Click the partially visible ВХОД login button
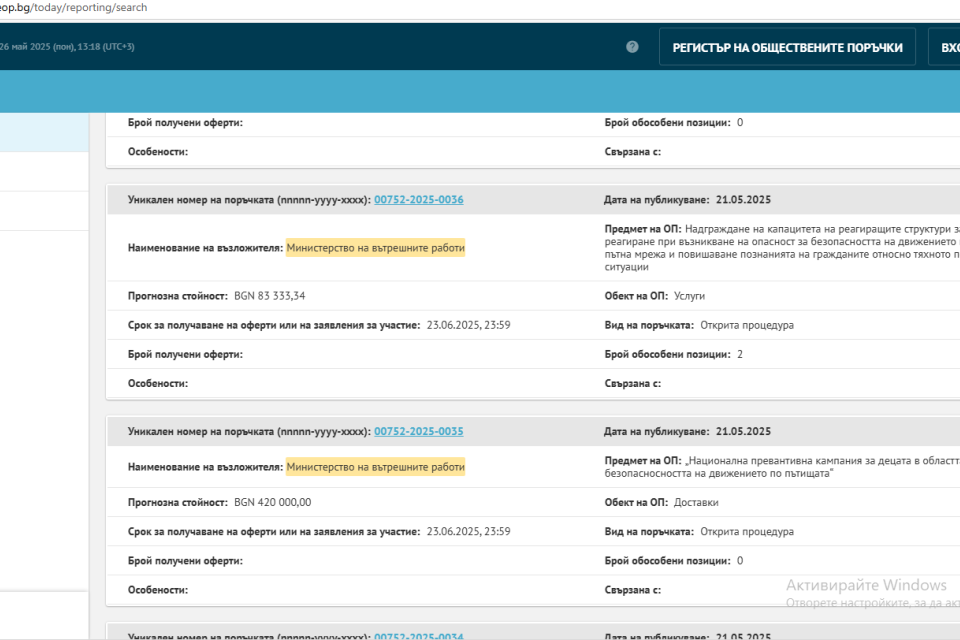The width and height of the screenshot is (960, 640). [x=945, y=47]
